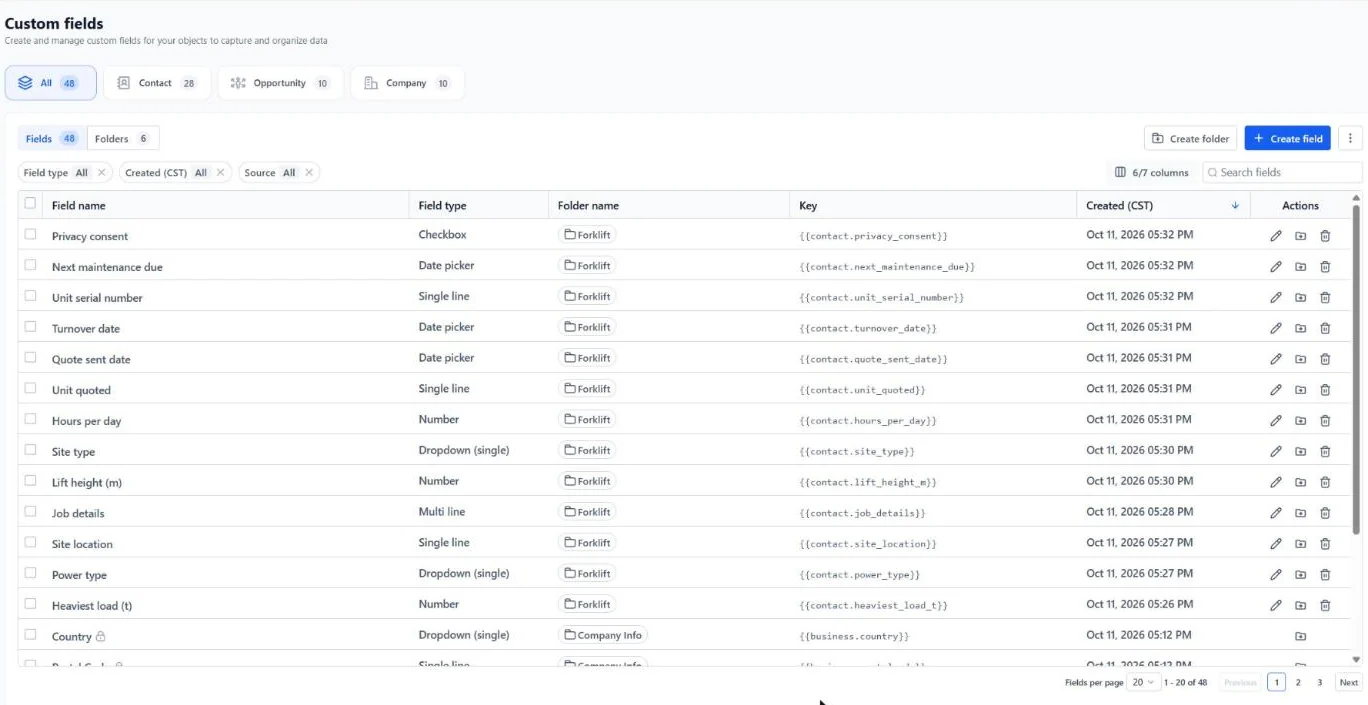The height and width of the screenshot is (705, 1368).
Task: Click pencil icon for Unit serial number
Action: (1276, 298)
